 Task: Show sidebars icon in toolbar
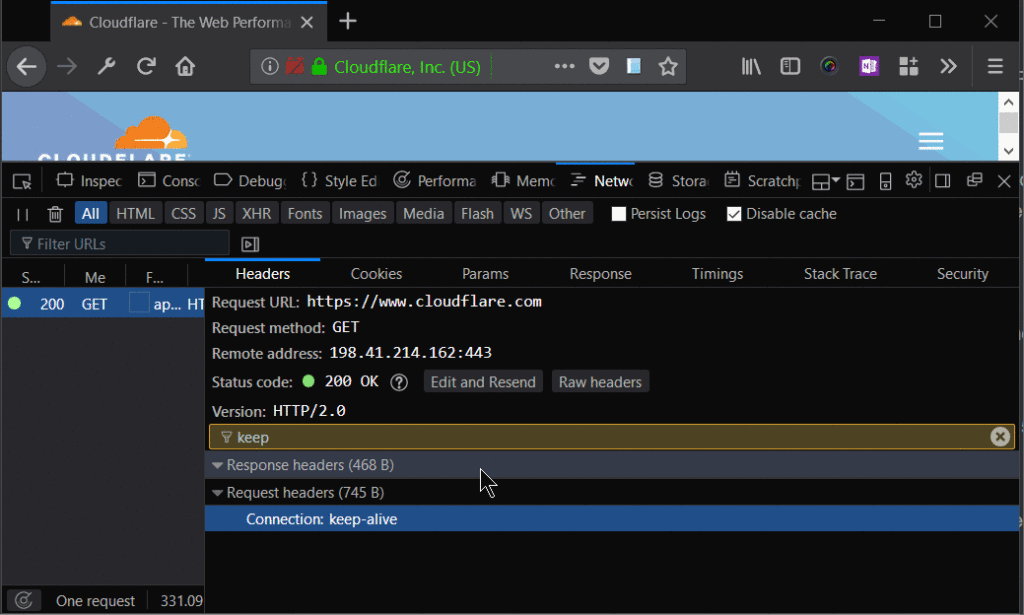(790, 67)
